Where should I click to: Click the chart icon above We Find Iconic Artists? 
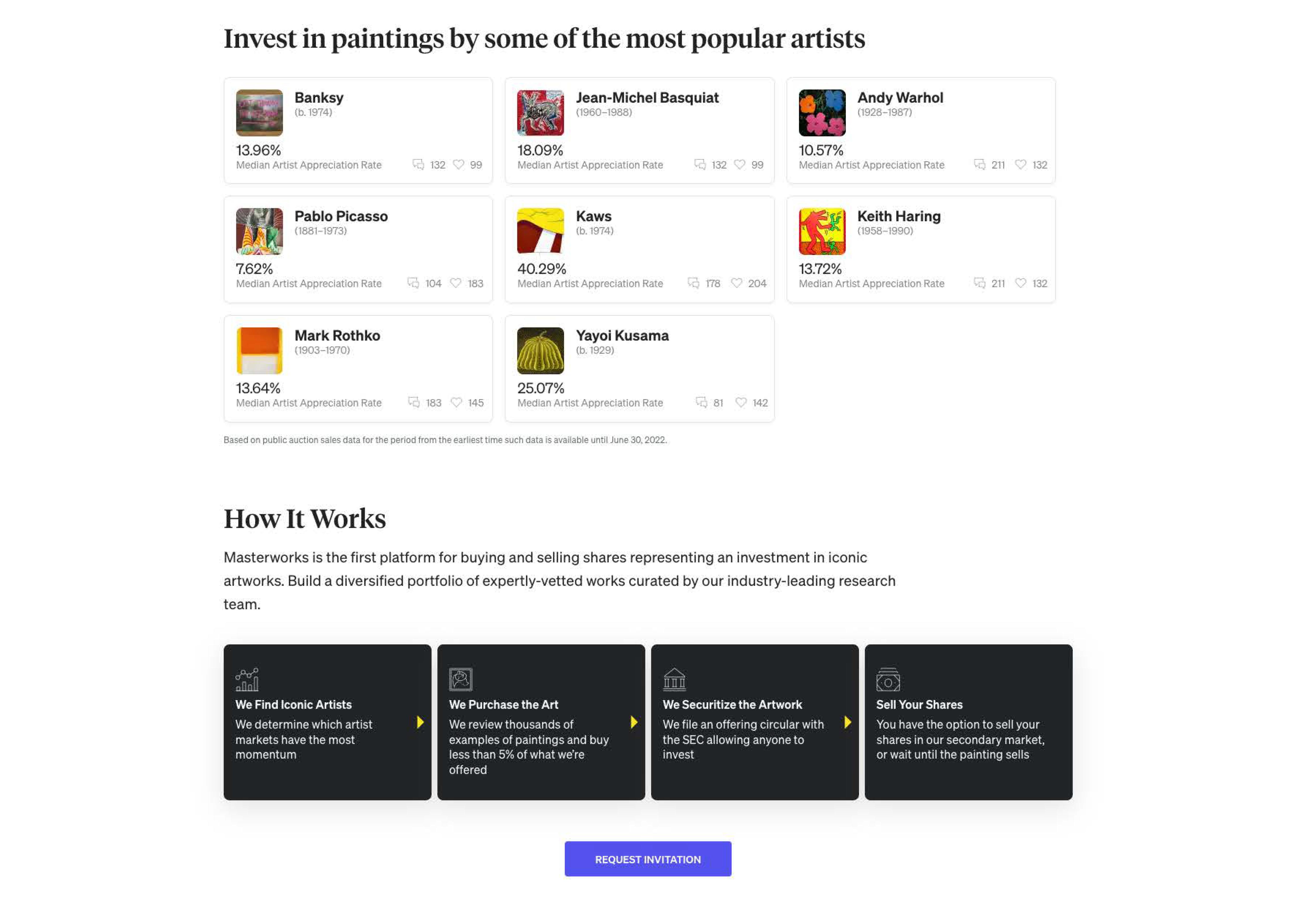click(x=247, y=680)
